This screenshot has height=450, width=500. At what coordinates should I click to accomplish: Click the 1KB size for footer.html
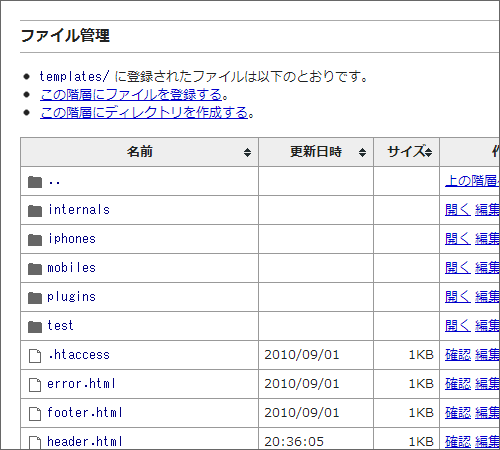coord(421,413)
